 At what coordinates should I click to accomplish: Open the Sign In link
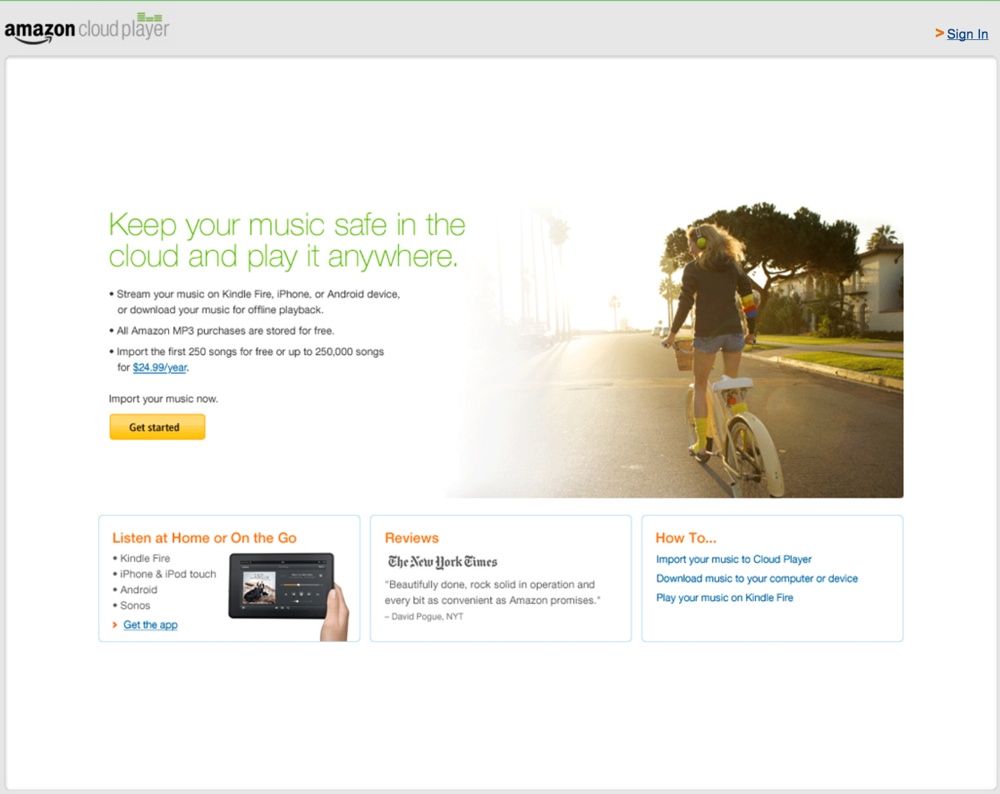coord(967,34)
